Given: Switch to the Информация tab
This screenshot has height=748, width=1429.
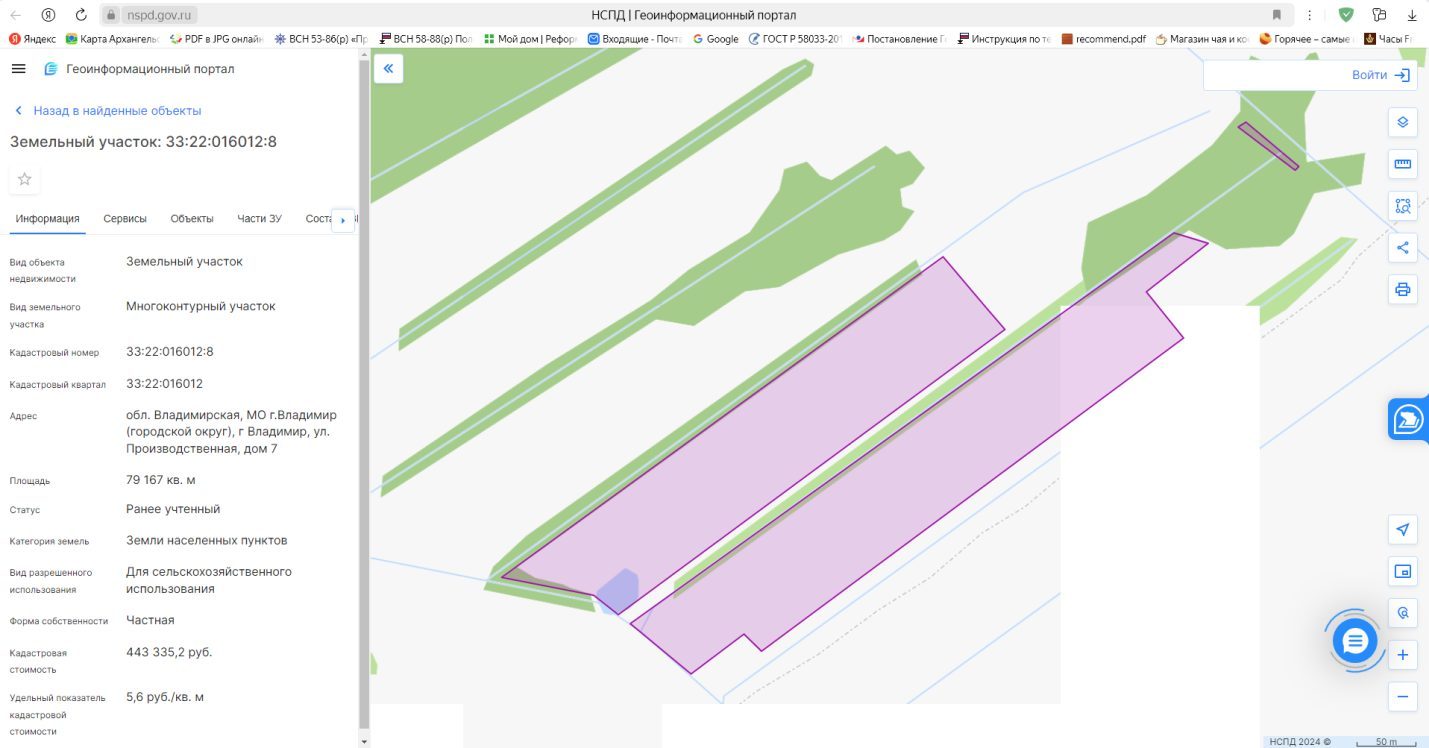Looking at the screenshot, I should tap(48, 219).
